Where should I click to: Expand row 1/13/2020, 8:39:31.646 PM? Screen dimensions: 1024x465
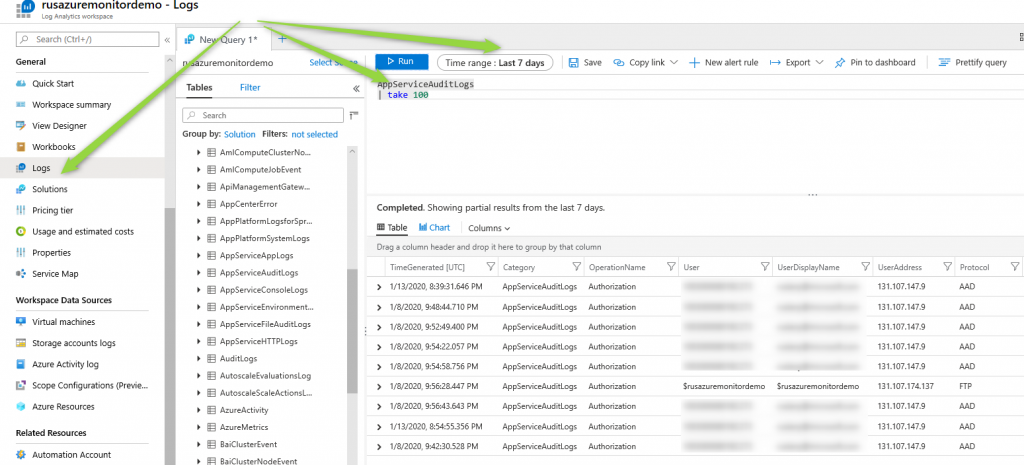coord(379,287)
